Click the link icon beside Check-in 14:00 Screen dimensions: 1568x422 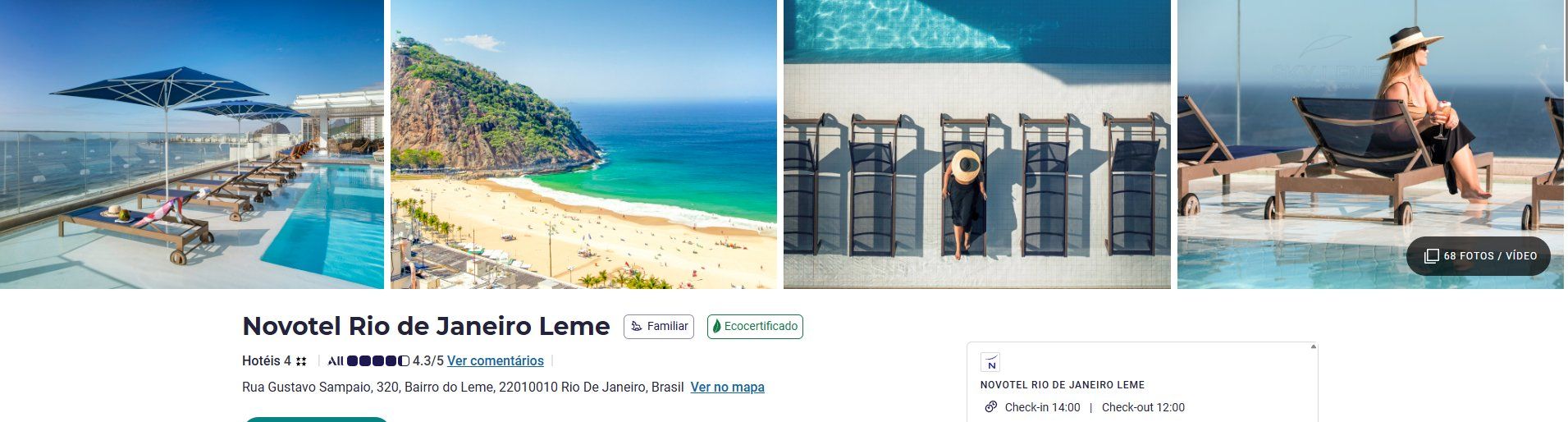tap(991, 407)
